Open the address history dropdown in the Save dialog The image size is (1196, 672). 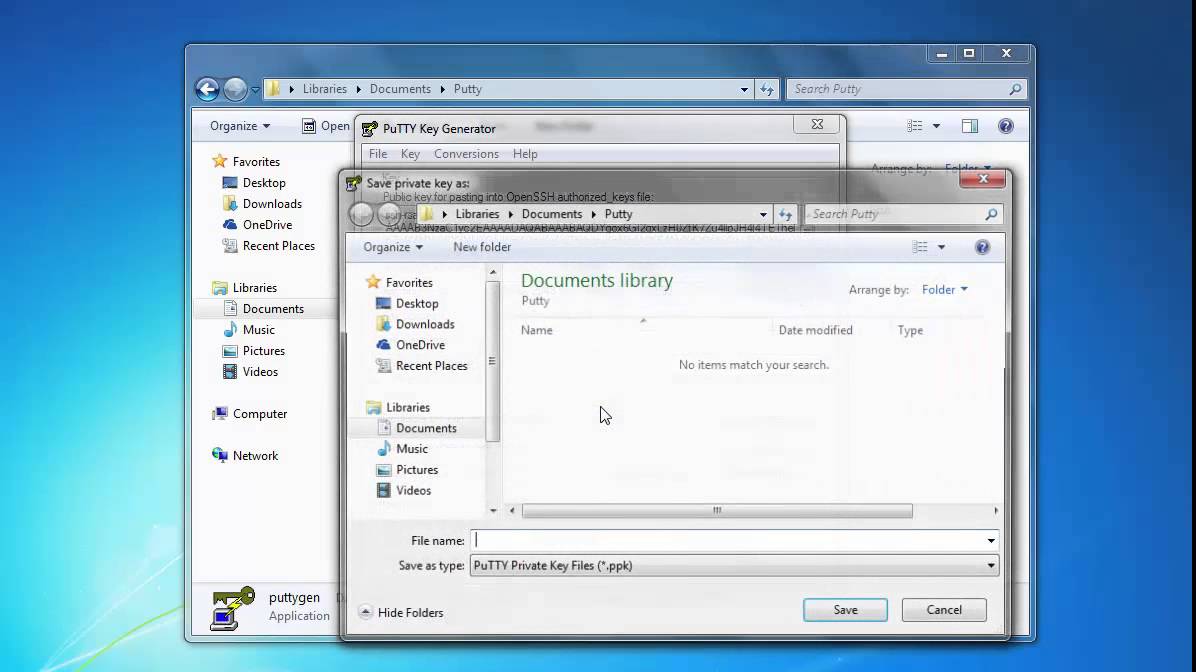763,214
